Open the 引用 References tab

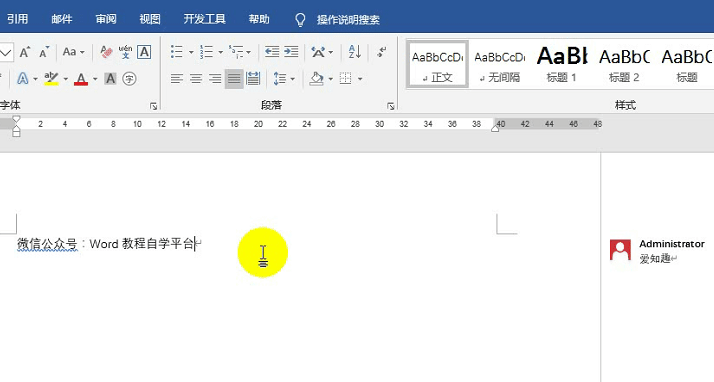point(17,19)
